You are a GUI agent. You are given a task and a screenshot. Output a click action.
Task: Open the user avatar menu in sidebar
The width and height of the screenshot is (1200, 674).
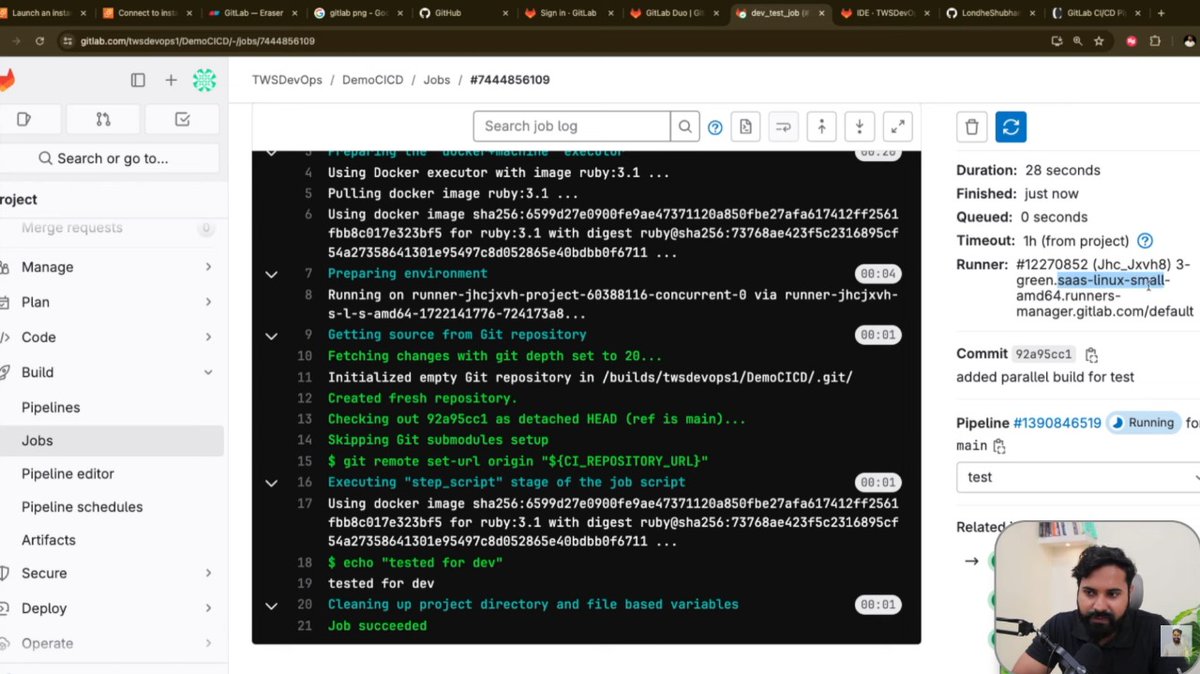click(204, 80)
